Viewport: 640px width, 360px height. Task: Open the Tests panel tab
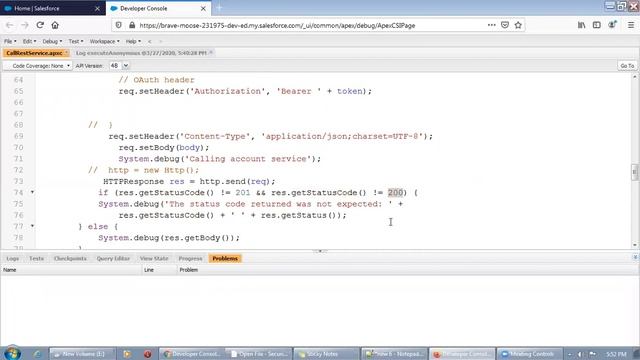(36, 258)
